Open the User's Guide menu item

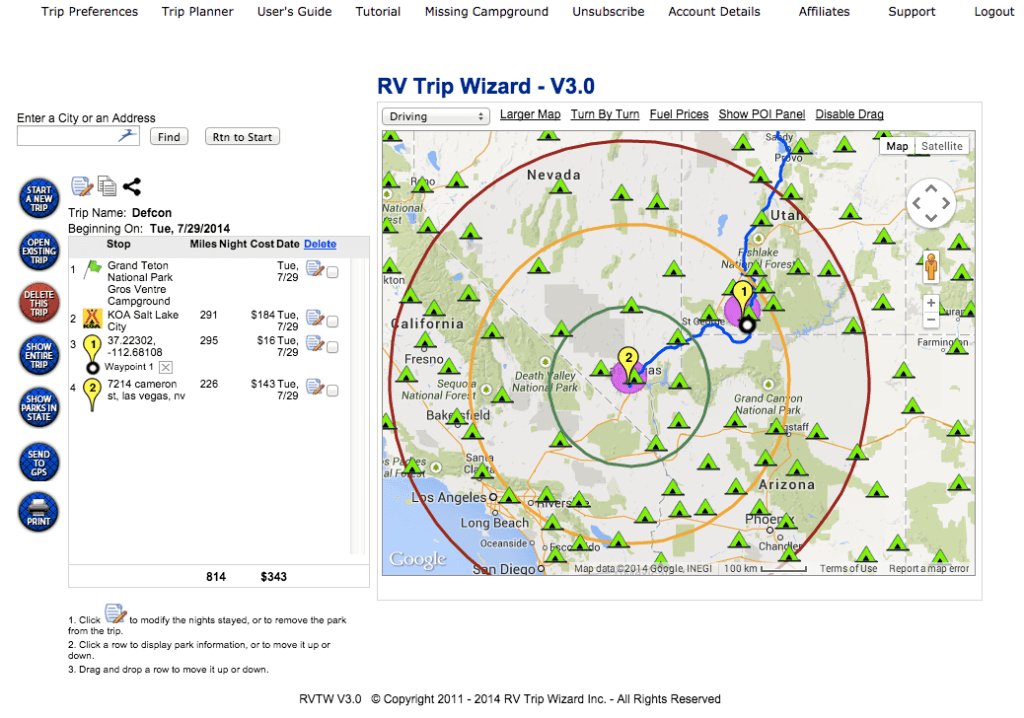pyautogui.click(x=295, y=12)
